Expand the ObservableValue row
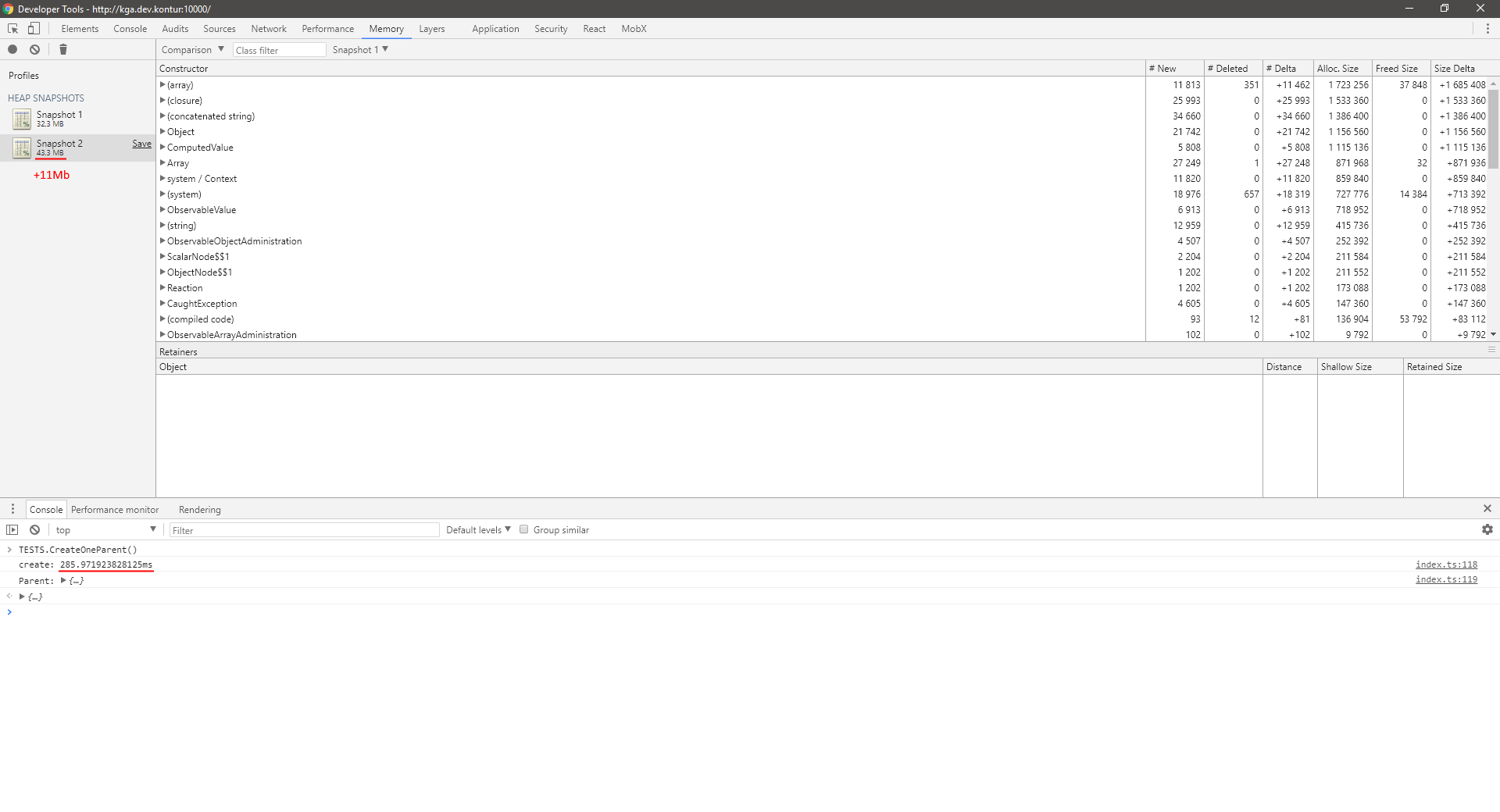Viewport: 1500px width, 812px height. [x=162, y=209]
